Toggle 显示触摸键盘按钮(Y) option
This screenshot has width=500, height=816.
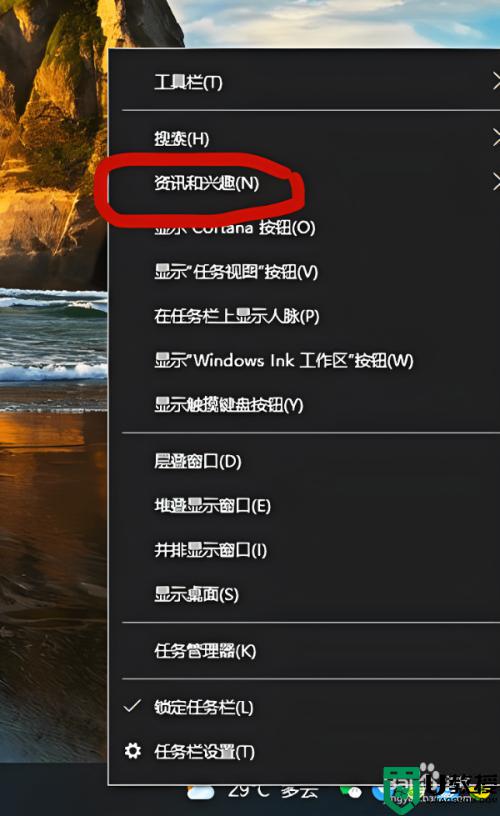click(304, 404)
